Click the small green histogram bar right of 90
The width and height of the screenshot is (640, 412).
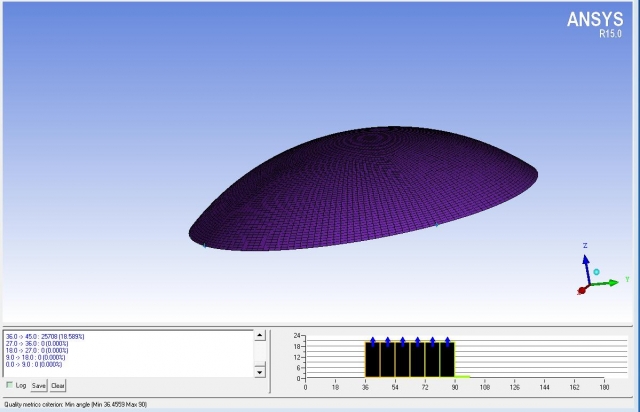coord(462,377)
